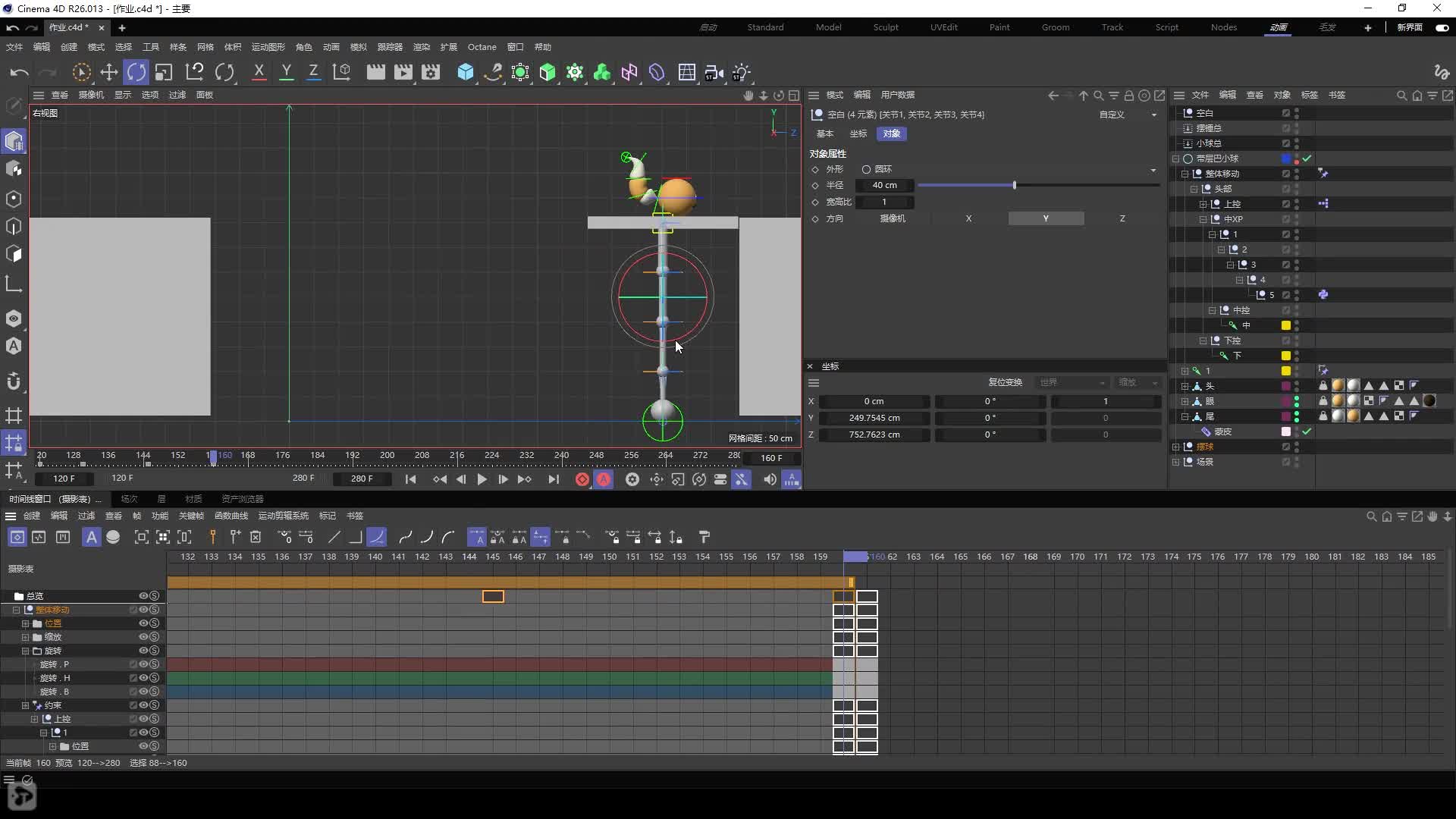This screenshot has height=819, width=1456.
Task: Click yellow color swatch of 中 object
Action: coord(1286,325)
